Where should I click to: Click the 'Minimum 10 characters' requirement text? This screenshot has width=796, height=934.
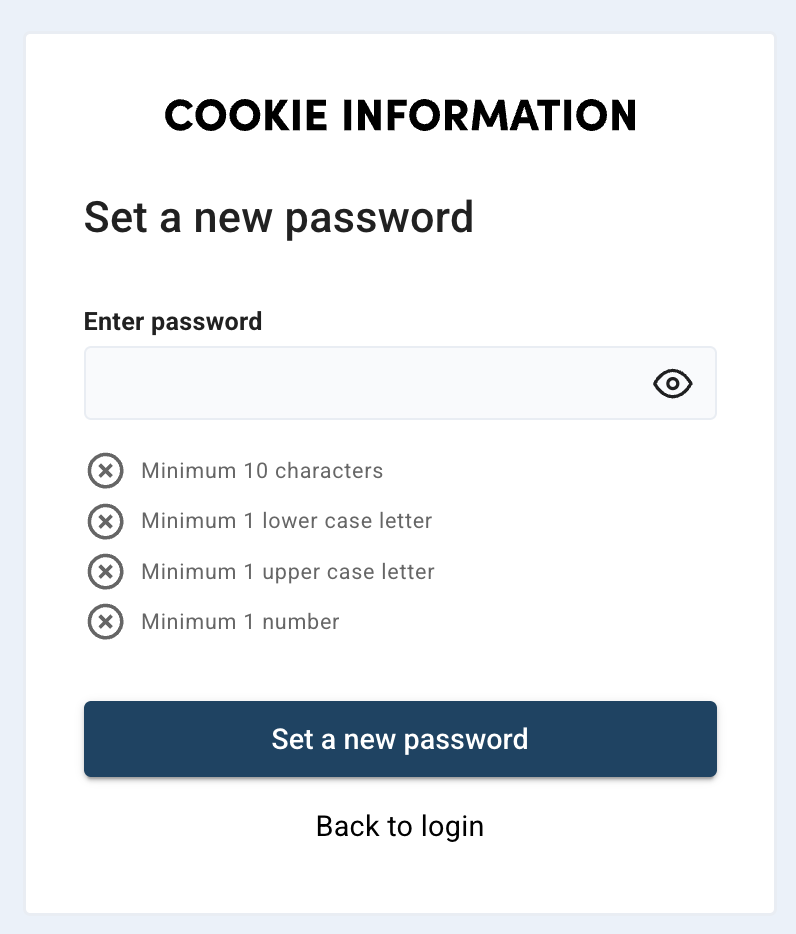click(x=262, y=471)
